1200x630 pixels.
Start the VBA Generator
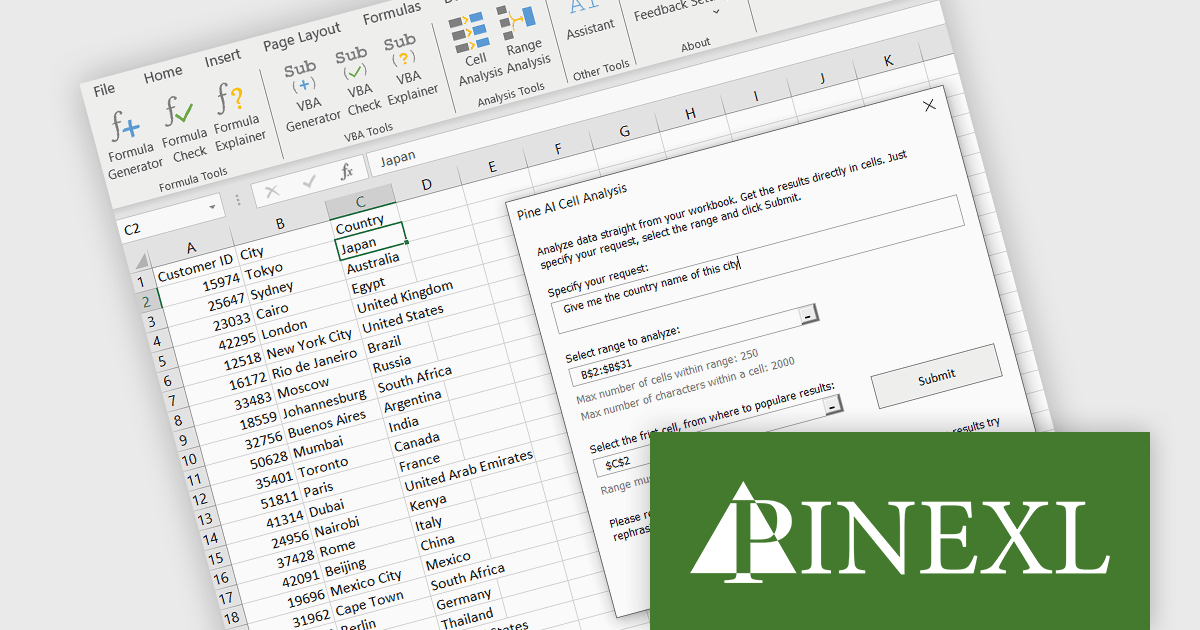point(310,97)
